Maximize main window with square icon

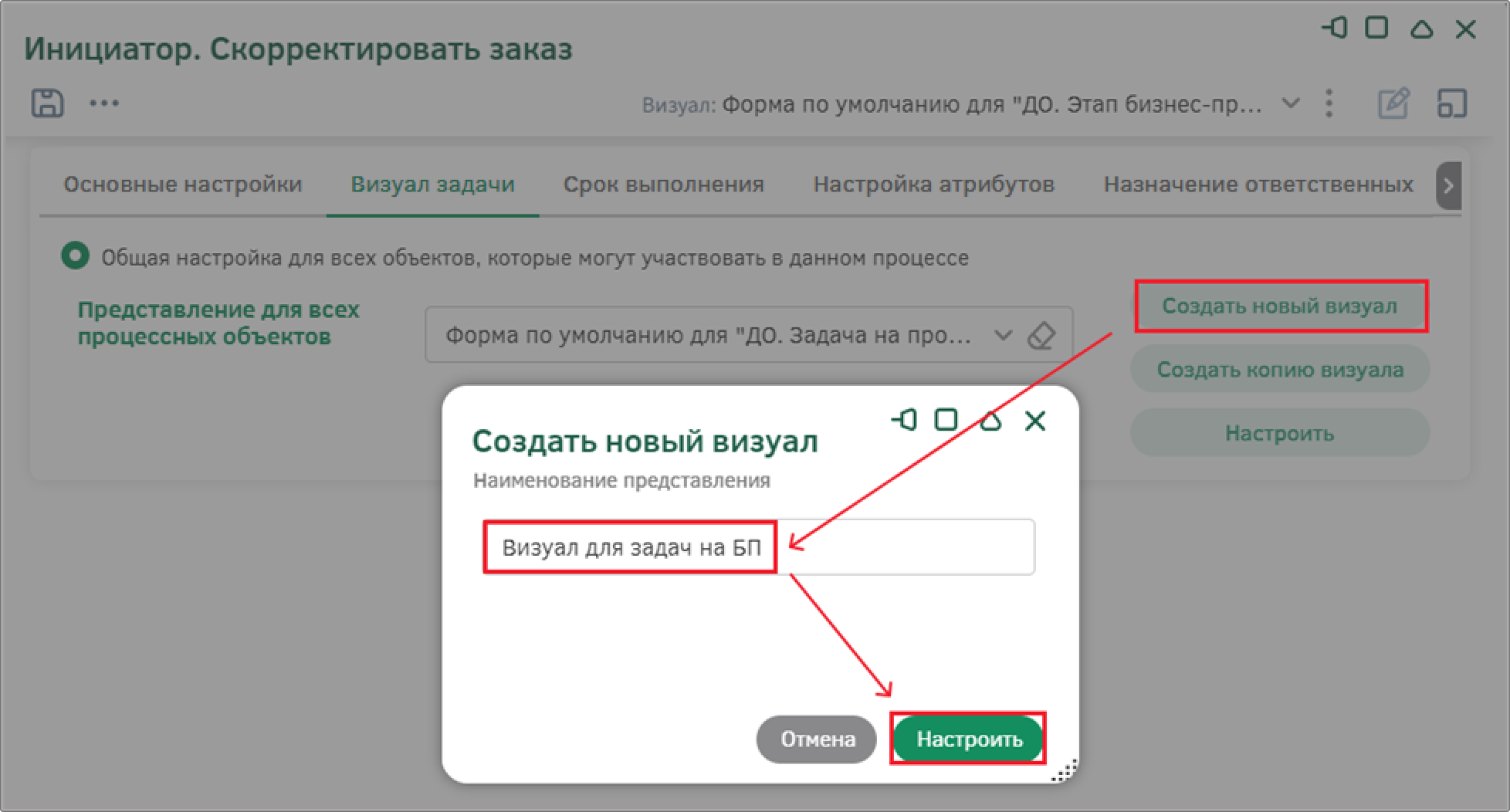point(1376,29)
